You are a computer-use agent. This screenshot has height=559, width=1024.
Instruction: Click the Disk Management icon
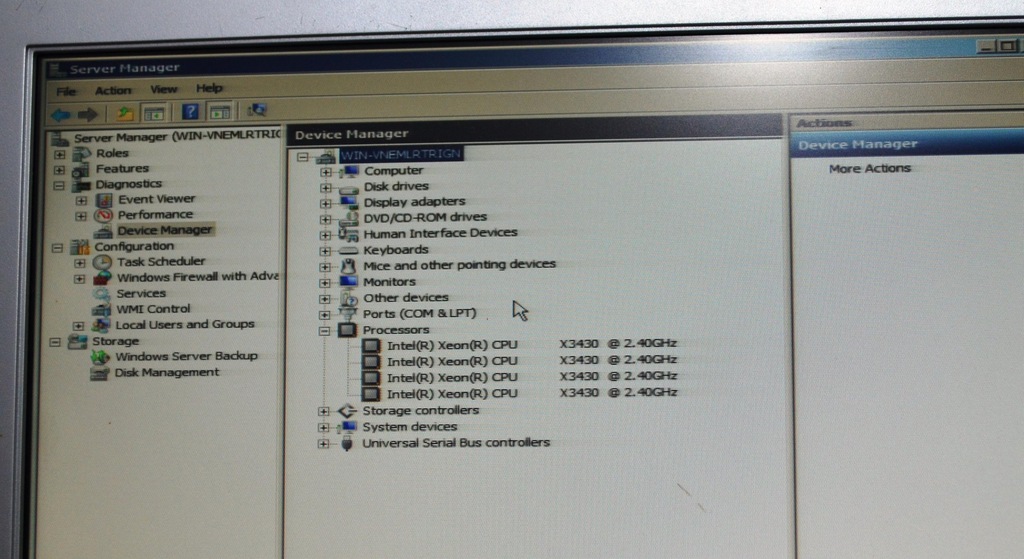[99, 373]
